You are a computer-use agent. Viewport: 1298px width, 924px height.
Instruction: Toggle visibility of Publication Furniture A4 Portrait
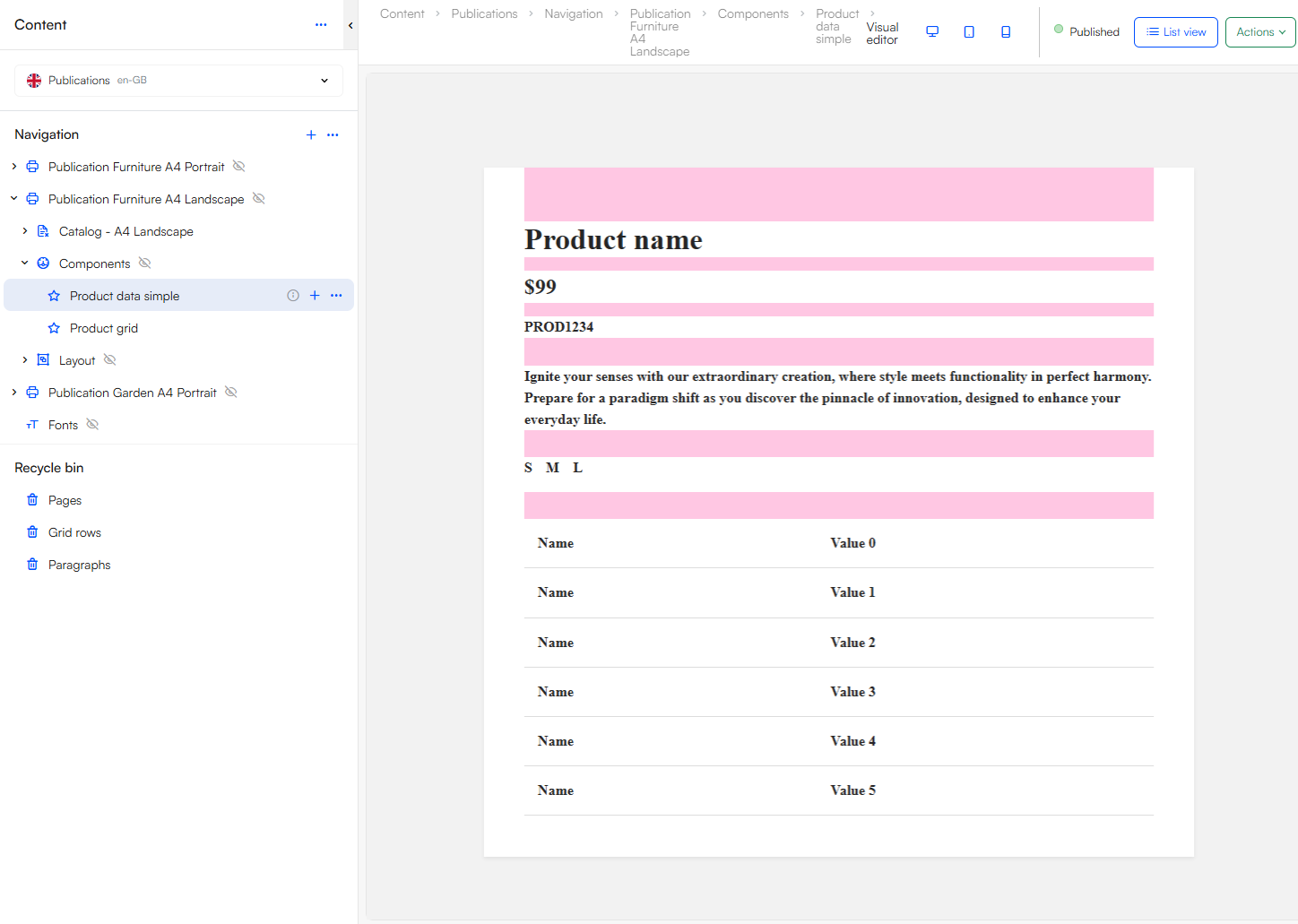coord(239,167)
